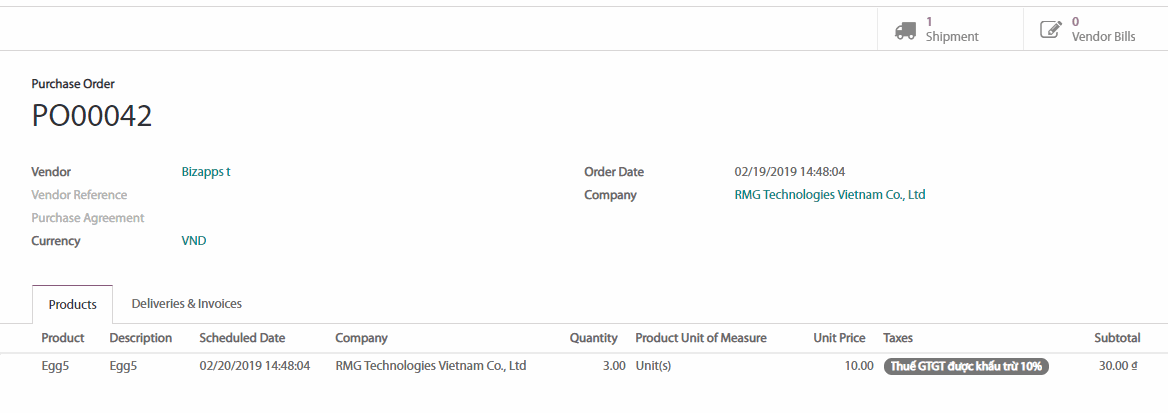Image resolution: width=1168 pixels, height=413 pixels.
Task: Switch to Deliveries & Invoices tab
Action: click(x=186, y=303)
